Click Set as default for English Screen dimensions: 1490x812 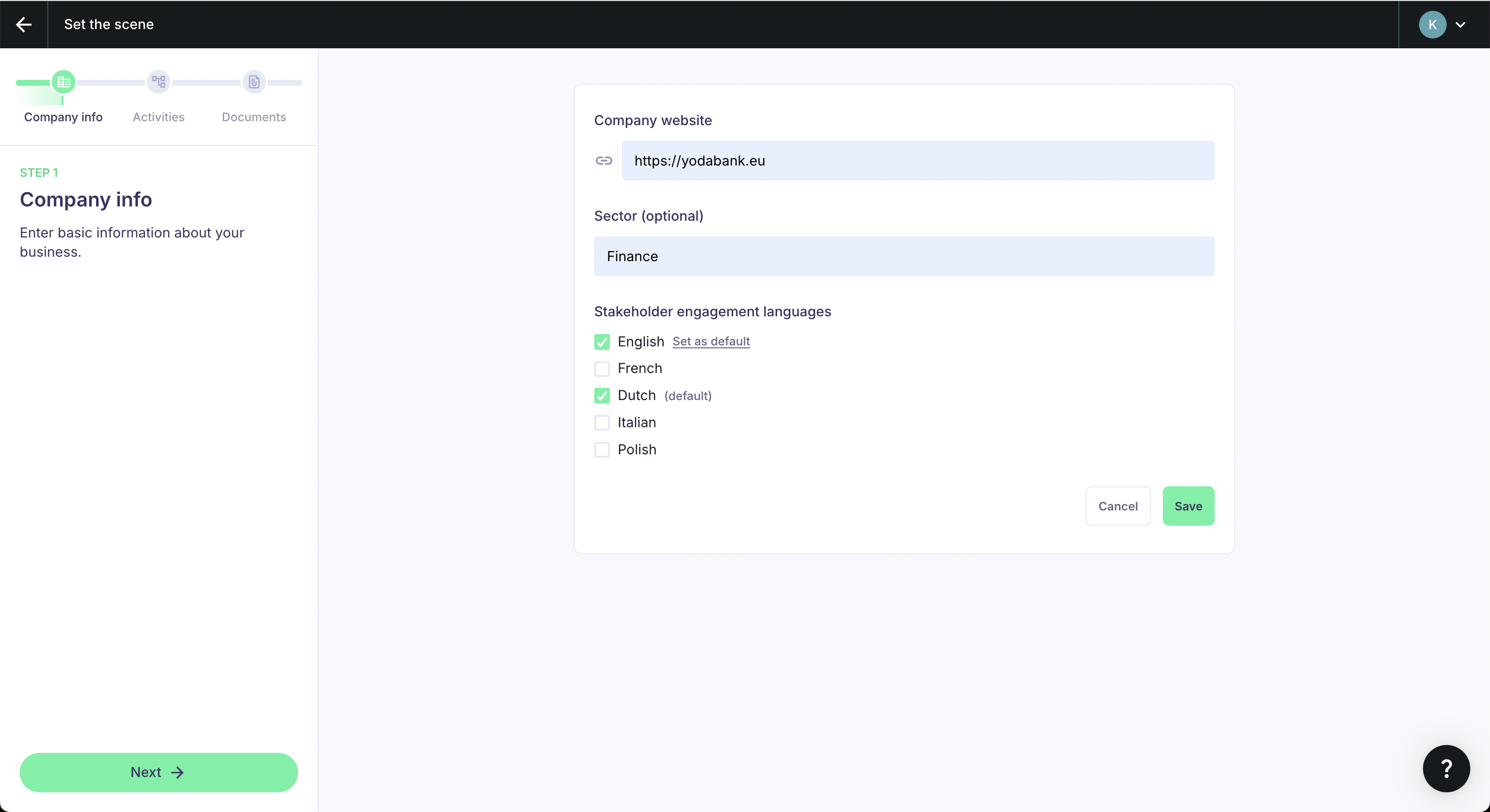[x=711, y=341]
